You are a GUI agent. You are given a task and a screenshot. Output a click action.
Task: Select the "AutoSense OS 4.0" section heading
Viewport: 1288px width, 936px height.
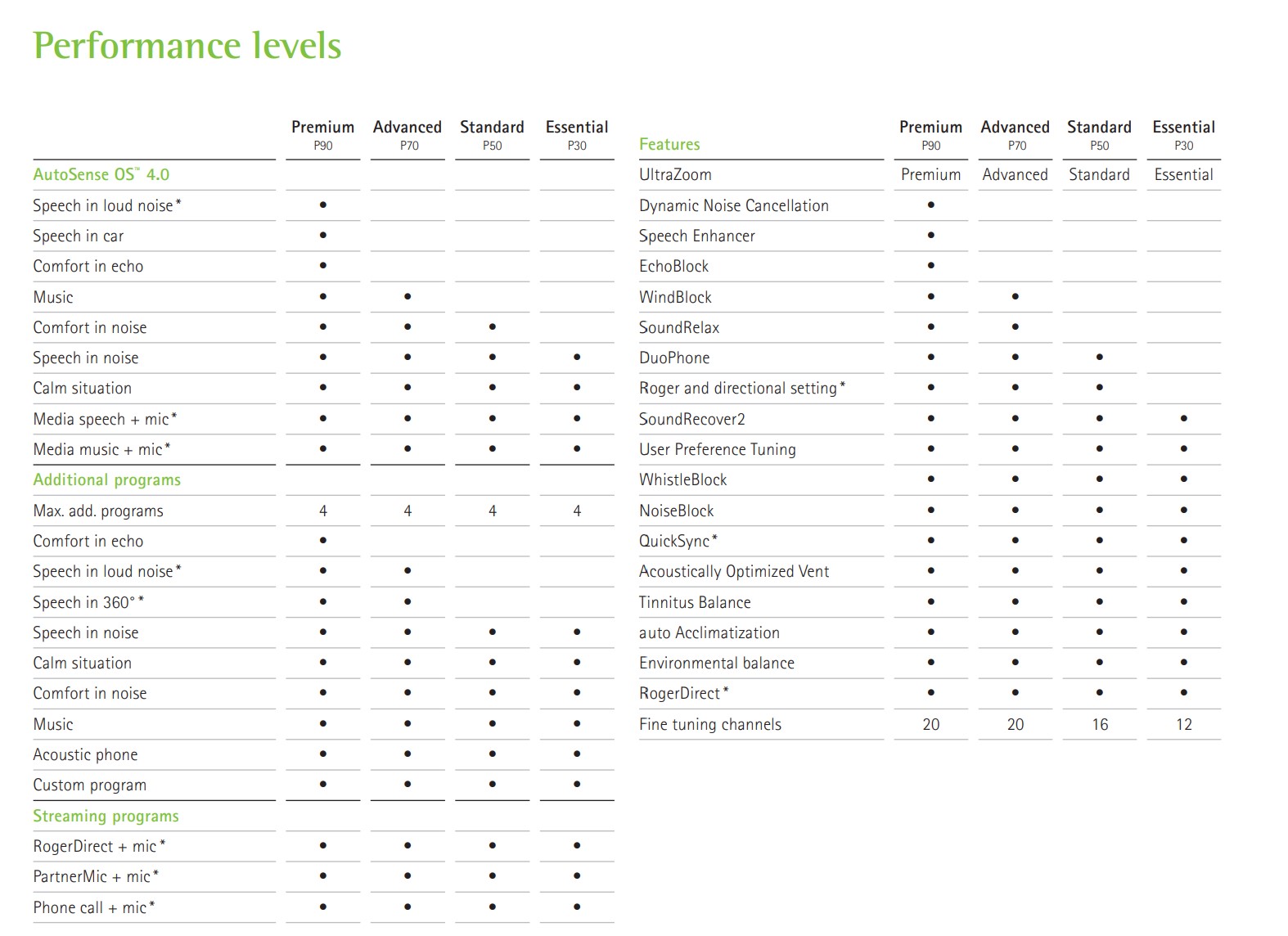(x=101, y=174)
